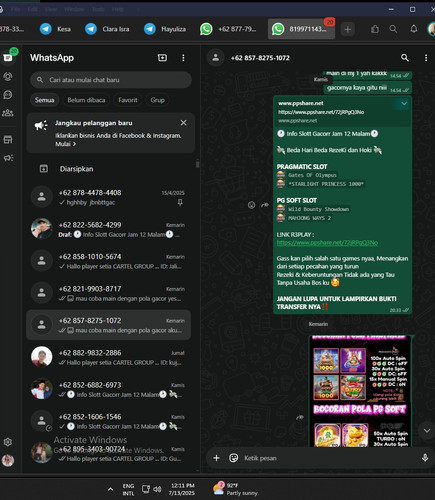This screenshot has height=500, width=435.
Task: Open the Diarsipkan archived chats
Action: click(109, 169)
